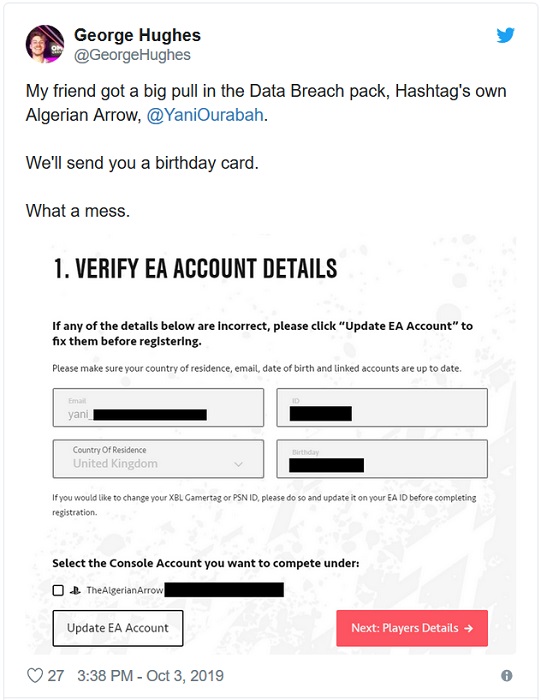This screenshot has width=541, height=700.
Task: Open the 3:38 PM - Oct 3, 2019 timestamp
Action: point(150,676)
